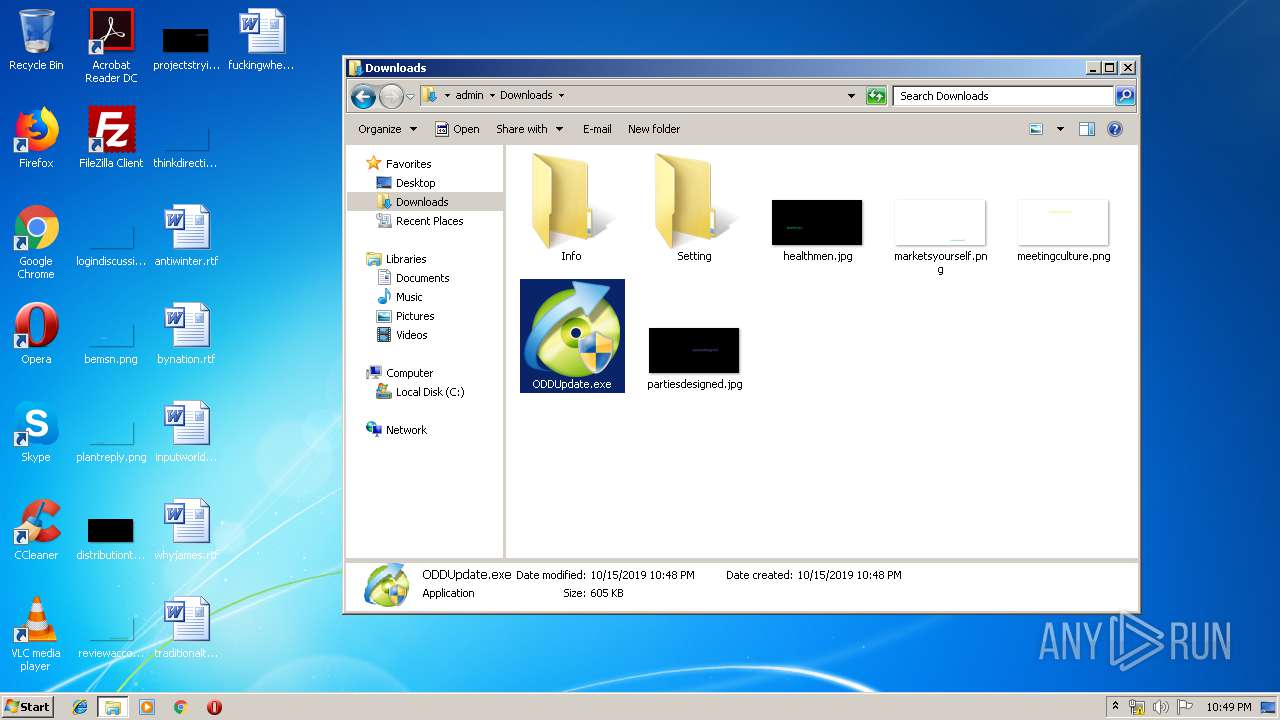The height and width of the screenshot is (720, 1280).
Task: Click the Search Downloads input field
Action: coord(1003,96)
